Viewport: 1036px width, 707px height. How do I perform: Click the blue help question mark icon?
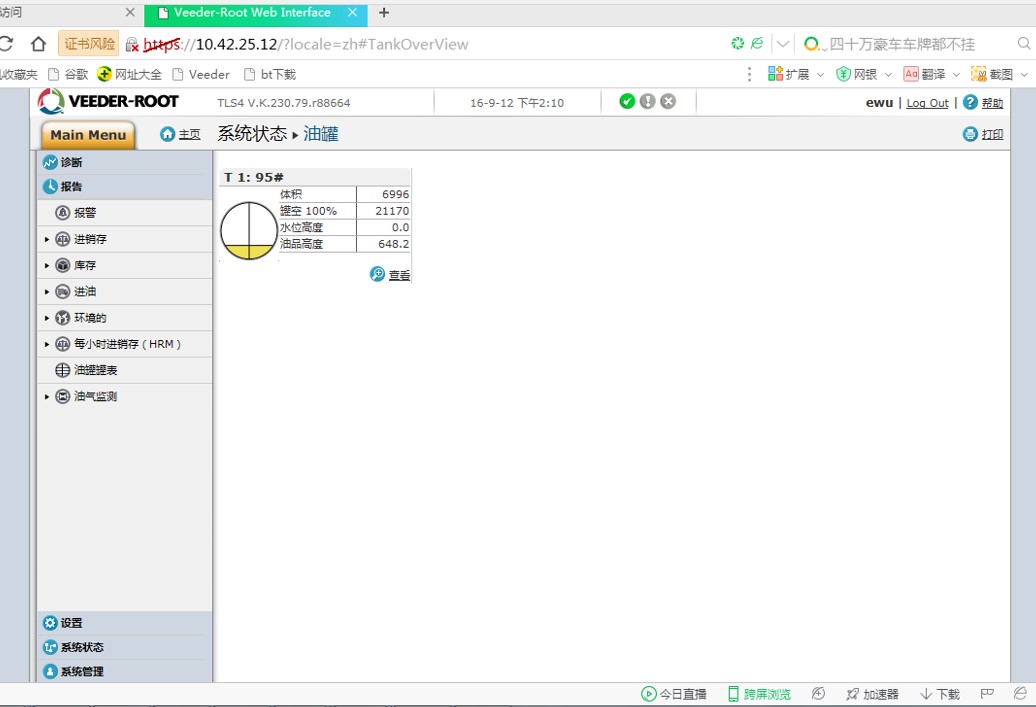tap(970, 102)
